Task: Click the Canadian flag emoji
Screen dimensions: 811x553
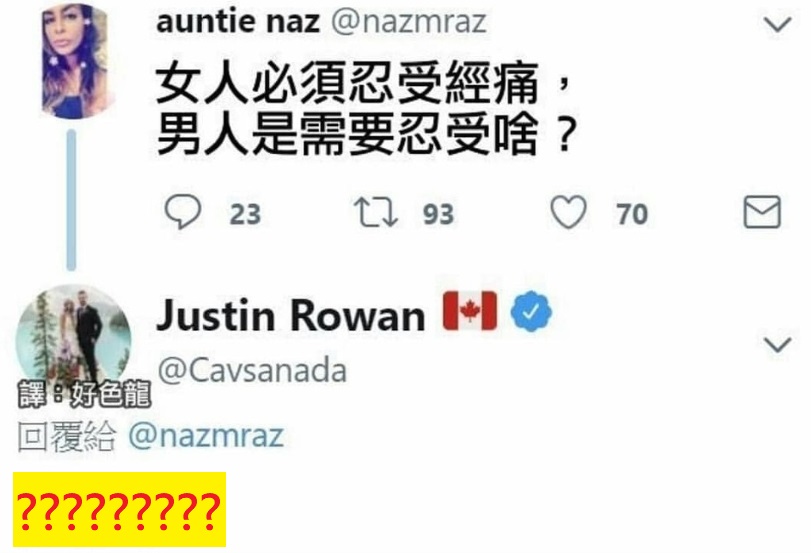Action: (470, 311)
